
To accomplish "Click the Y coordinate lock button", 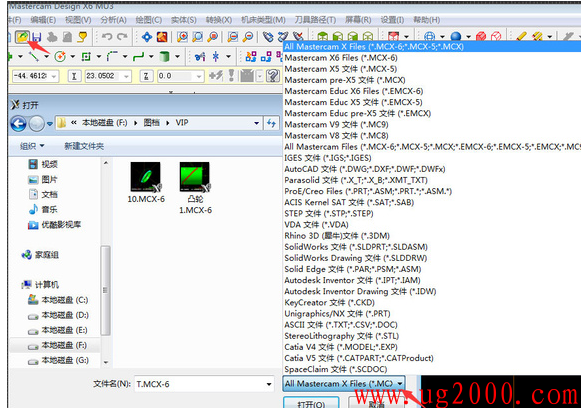I will [74, 76].
